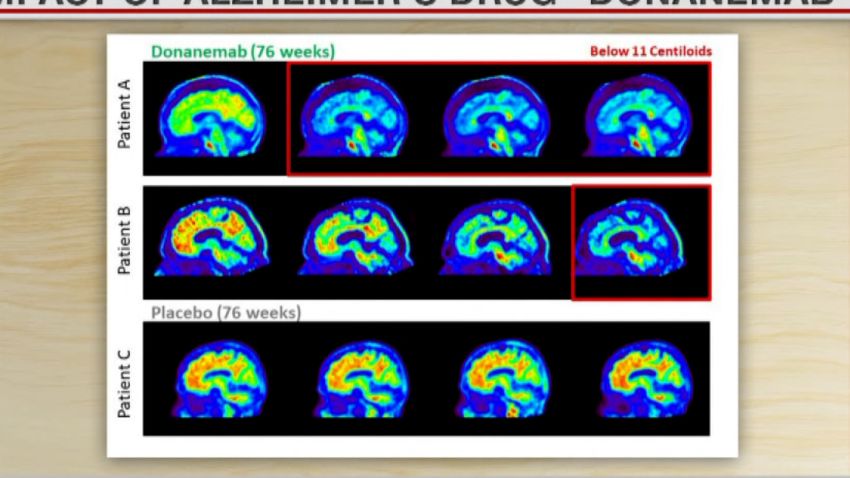Select the "Patient A" row label
The image size is (850, 478).
tap(124, 114)
